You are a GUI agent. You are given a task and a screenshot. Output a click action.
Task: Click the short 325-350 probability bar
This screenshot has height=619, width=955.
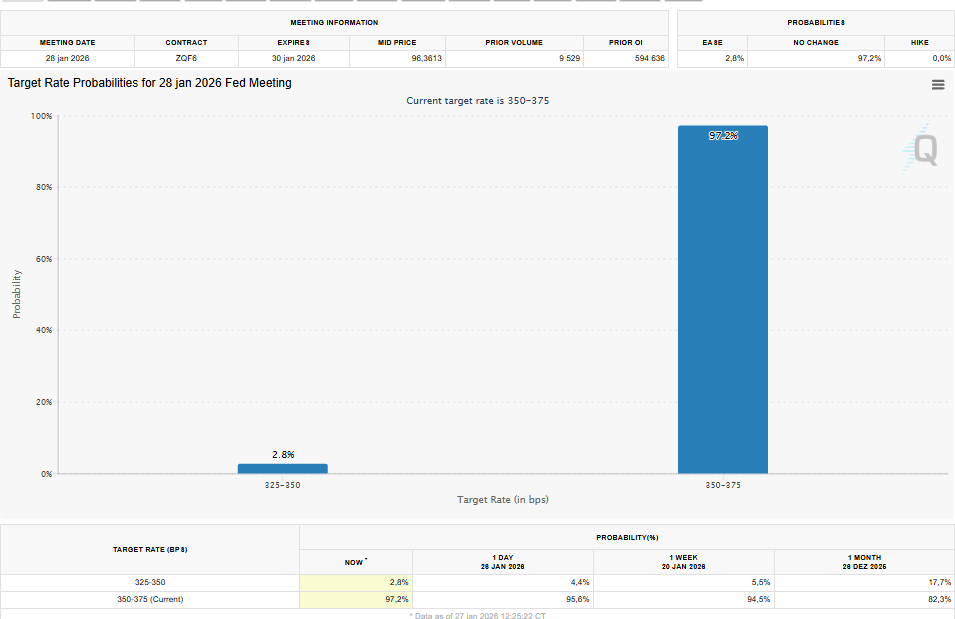(x=282, y=468)
